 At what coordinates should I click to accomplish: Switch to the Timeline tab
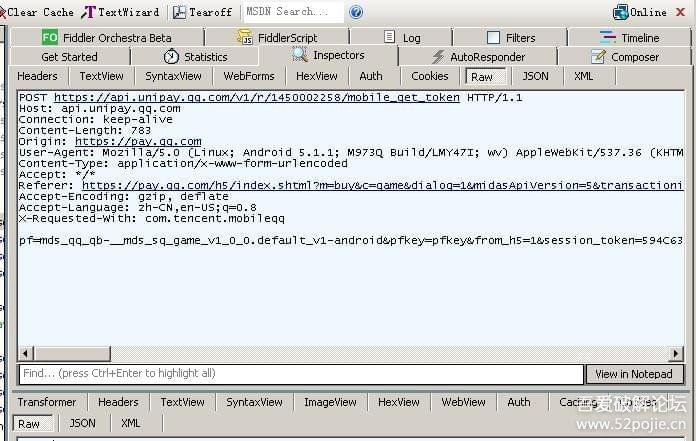click(629, 38)
